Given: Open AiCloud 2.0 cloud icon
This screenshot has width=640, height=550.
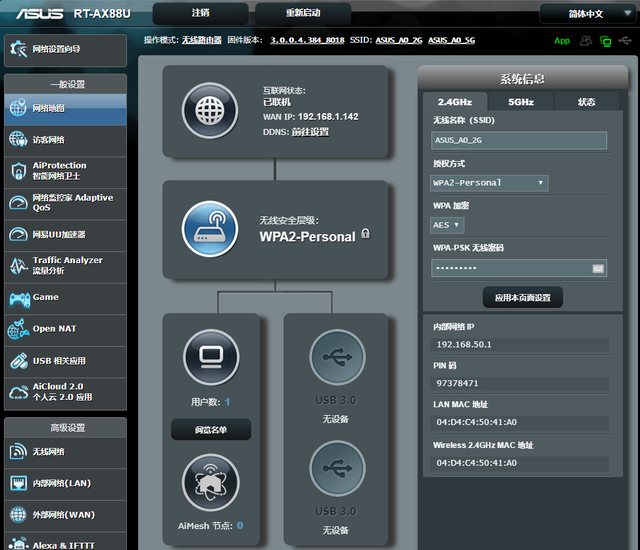Looking at the screenshot, I should pyautogui.click(x=18, y=392).
